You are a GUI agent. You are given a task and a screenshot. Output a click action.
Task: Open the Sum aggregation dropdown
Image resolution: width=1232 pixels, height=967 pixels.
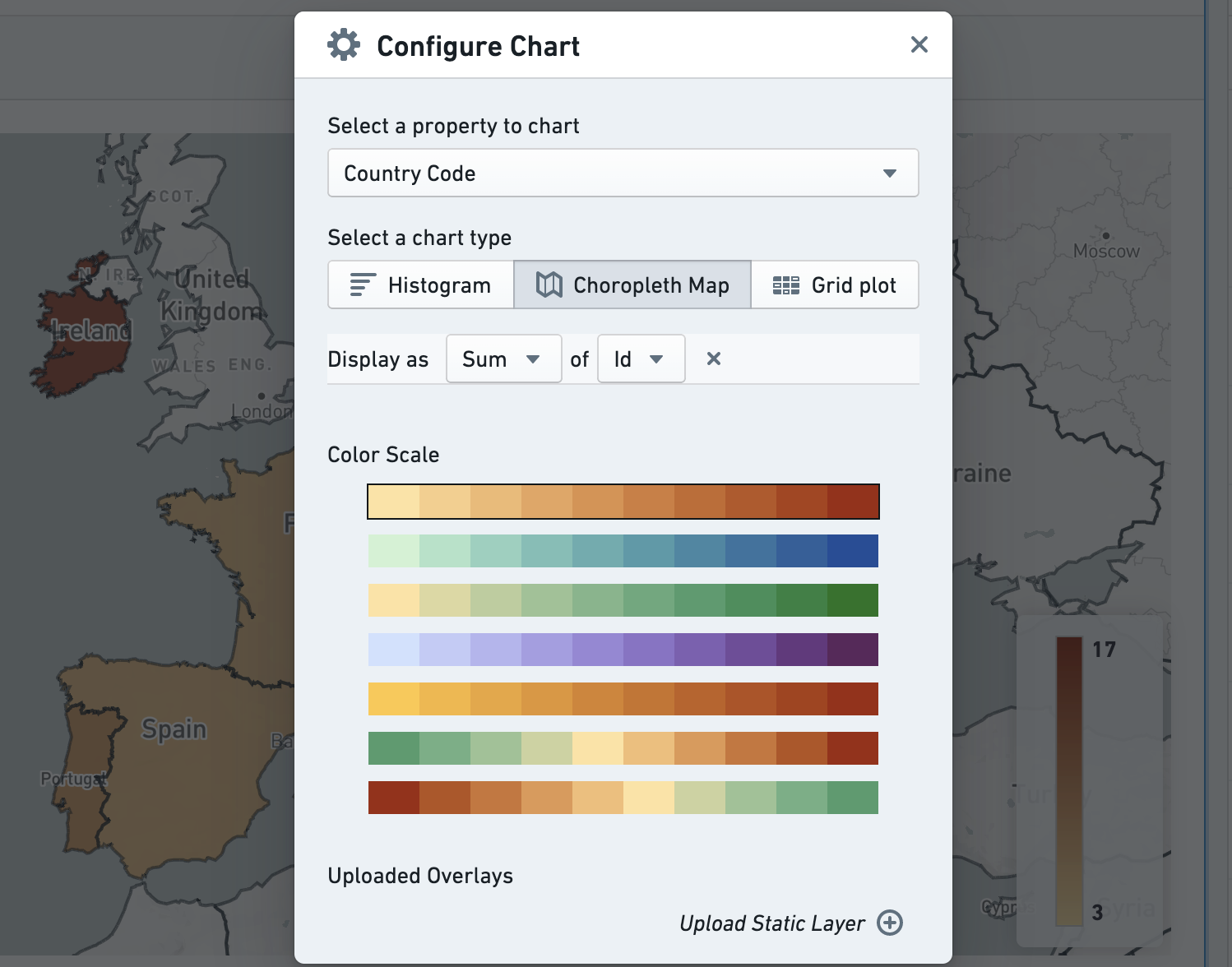pos(503,359)
